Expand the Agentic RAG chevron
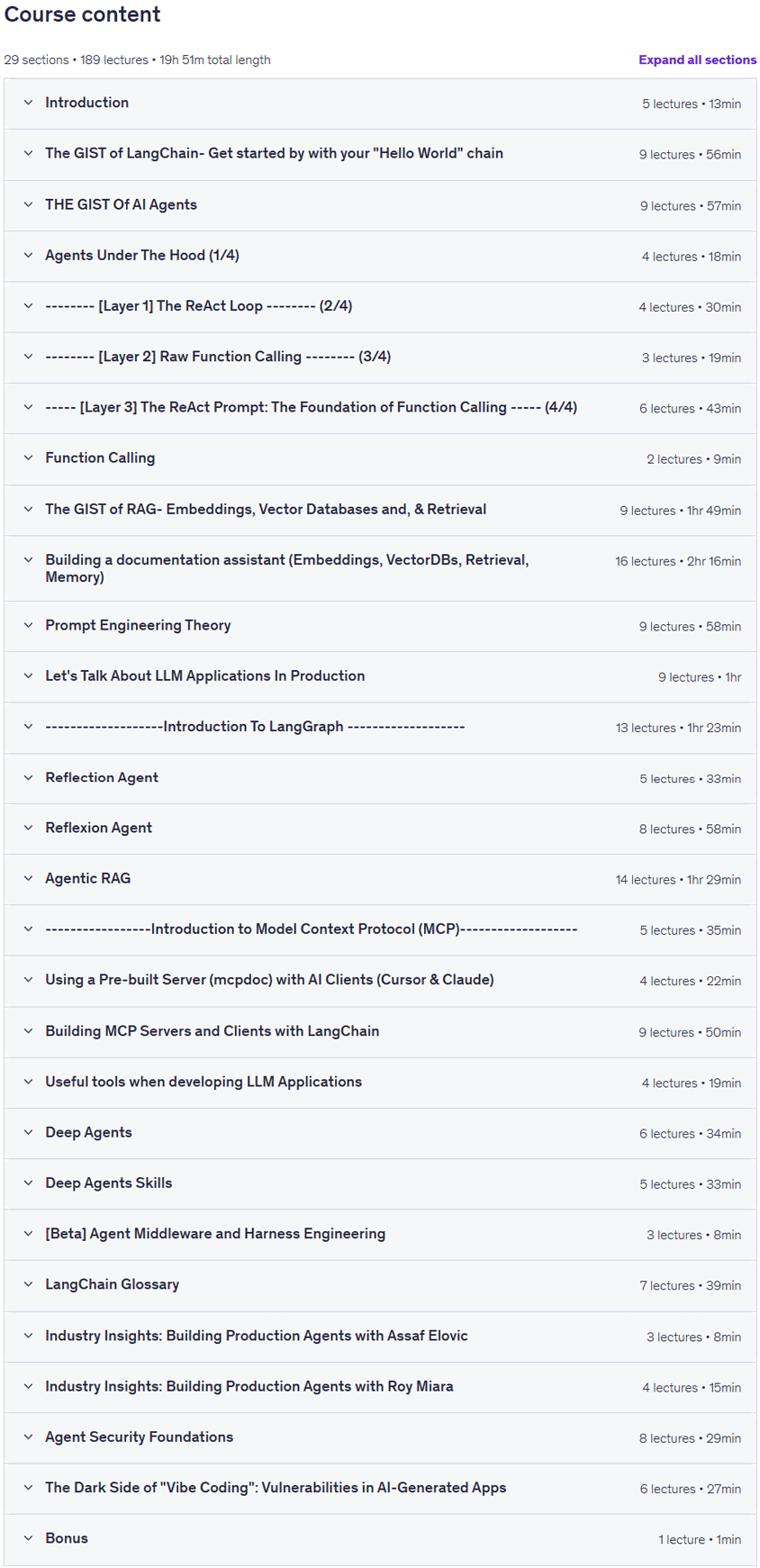This screenshot has width=760, height=1568. click(x=28, y=878)
